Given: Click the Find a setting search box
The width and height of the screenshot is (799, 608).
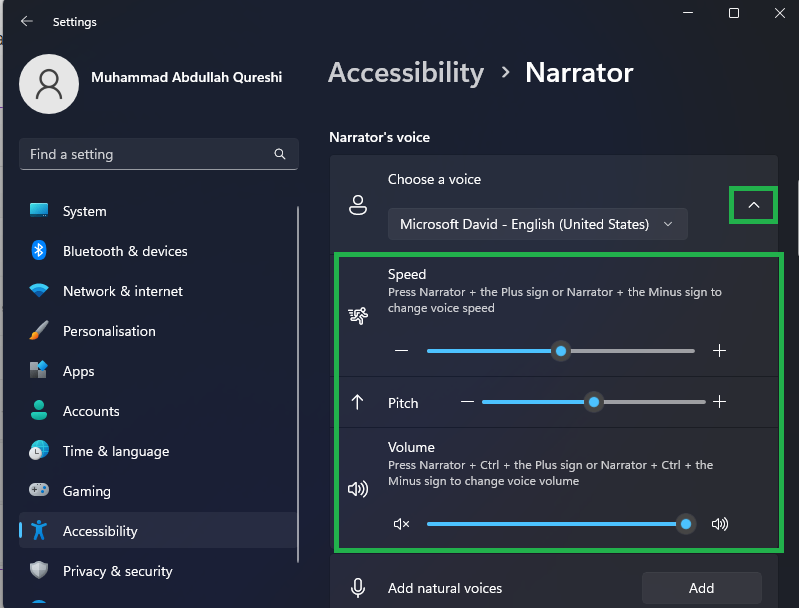Looking at the screenshot, I should click(145, 154).
